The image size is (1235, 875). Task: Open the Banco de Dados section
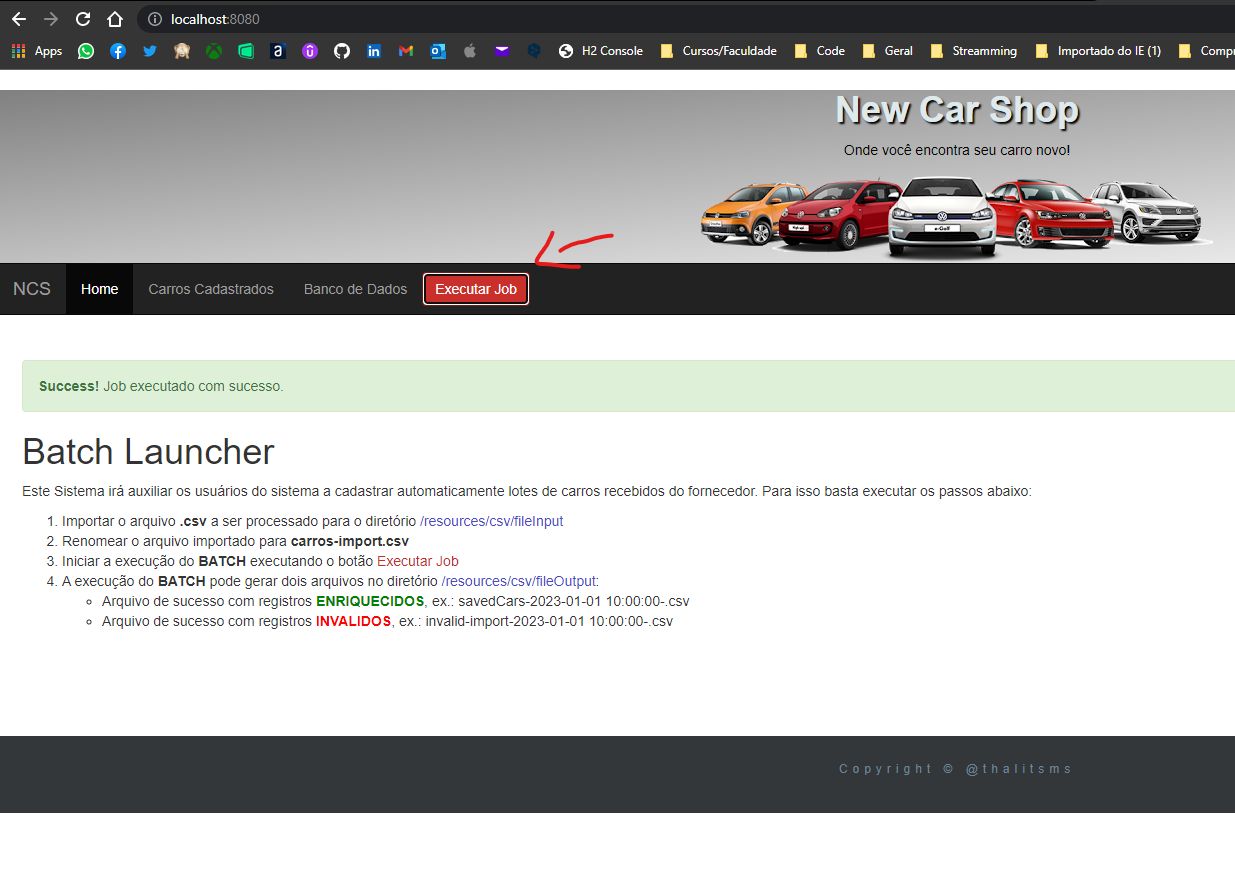pos(355,289)
